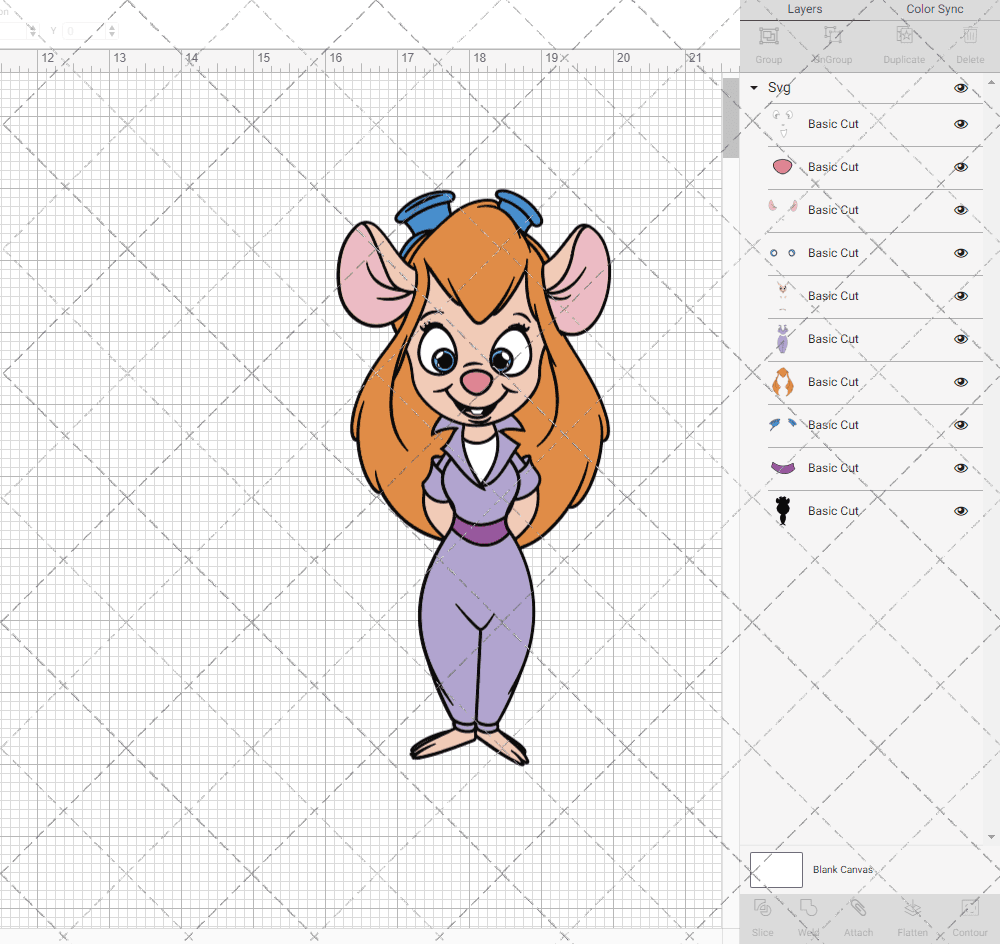Image resolution: width=1000 pixels, height=944 pixels.
Task: Click the Attach paperclip icon
Action: (x=858, y=908)
